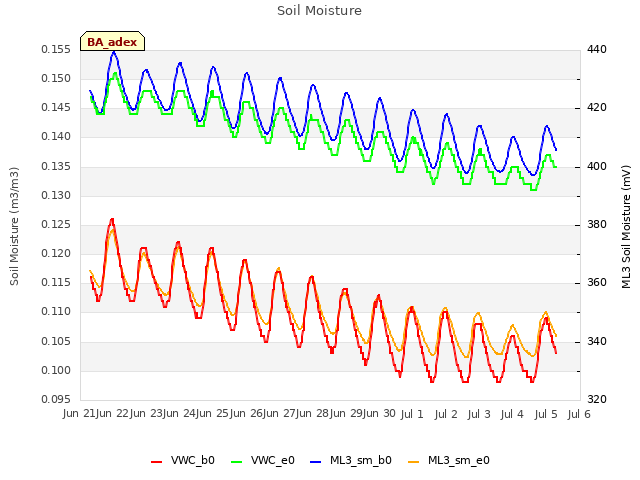Click the 0.150 left axis tick
This screenshot has width=640, height=480.
point(56,78)
